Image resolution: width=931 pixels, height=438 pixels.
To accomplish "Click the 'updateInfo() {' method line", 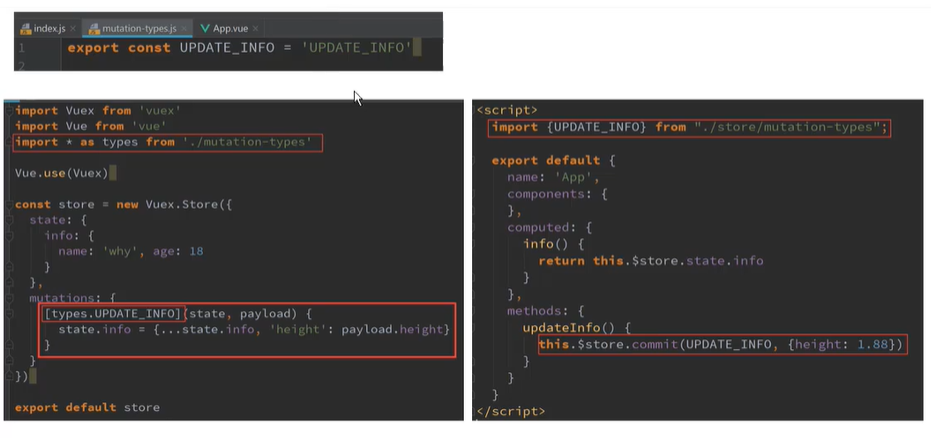I will (576, 328).
